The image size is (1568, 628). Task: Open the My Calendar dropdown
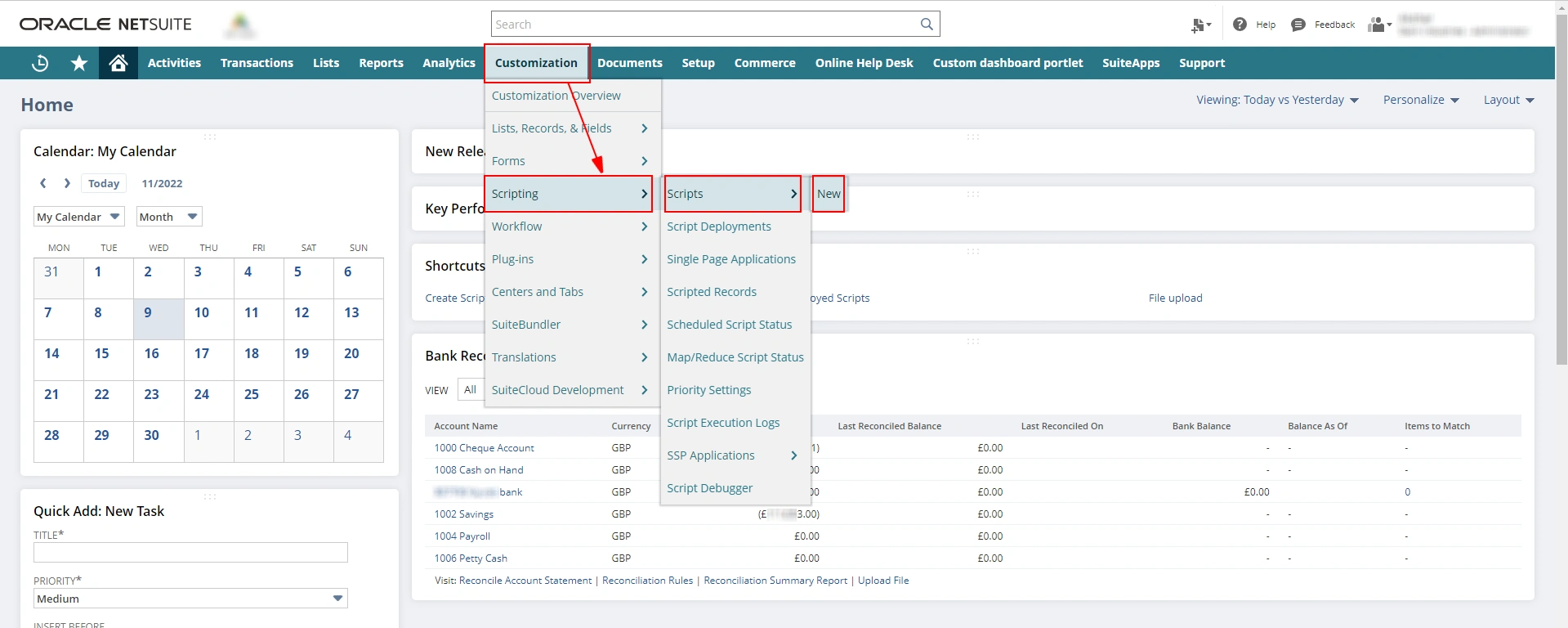click(x=78, y=217)
